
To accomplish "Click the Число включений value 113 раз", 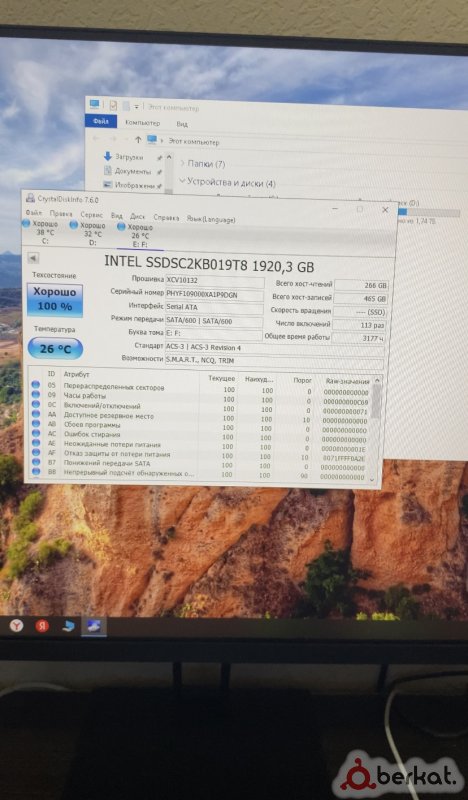I will 360,326.
